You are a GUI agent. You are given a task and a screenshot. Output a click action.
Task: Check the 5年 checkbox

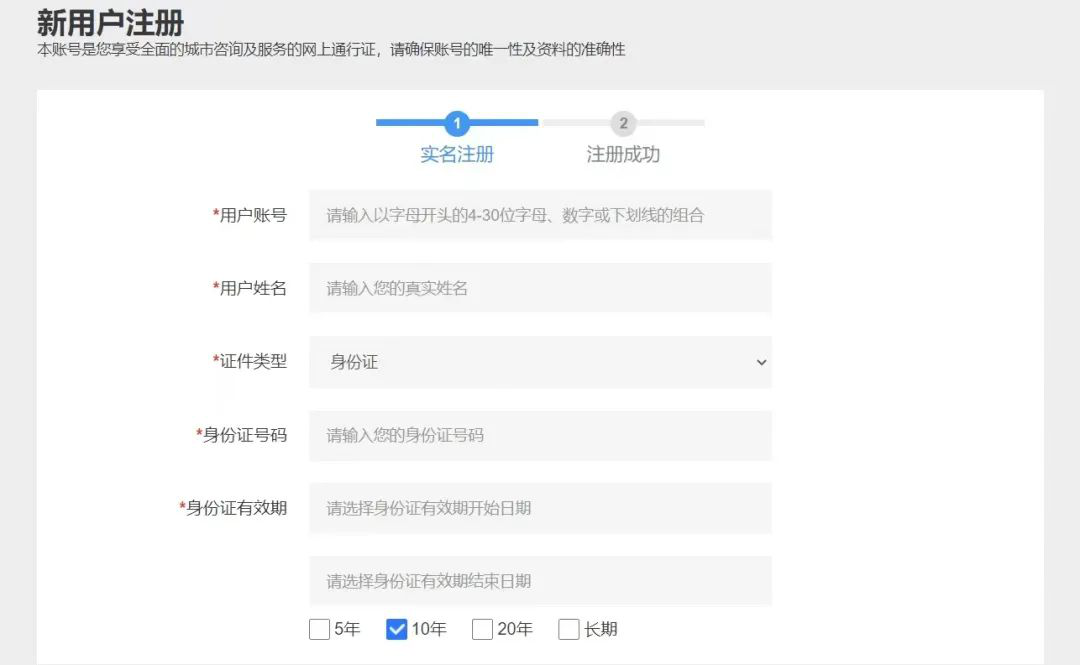pyautogui.click(x=319, y=629)
